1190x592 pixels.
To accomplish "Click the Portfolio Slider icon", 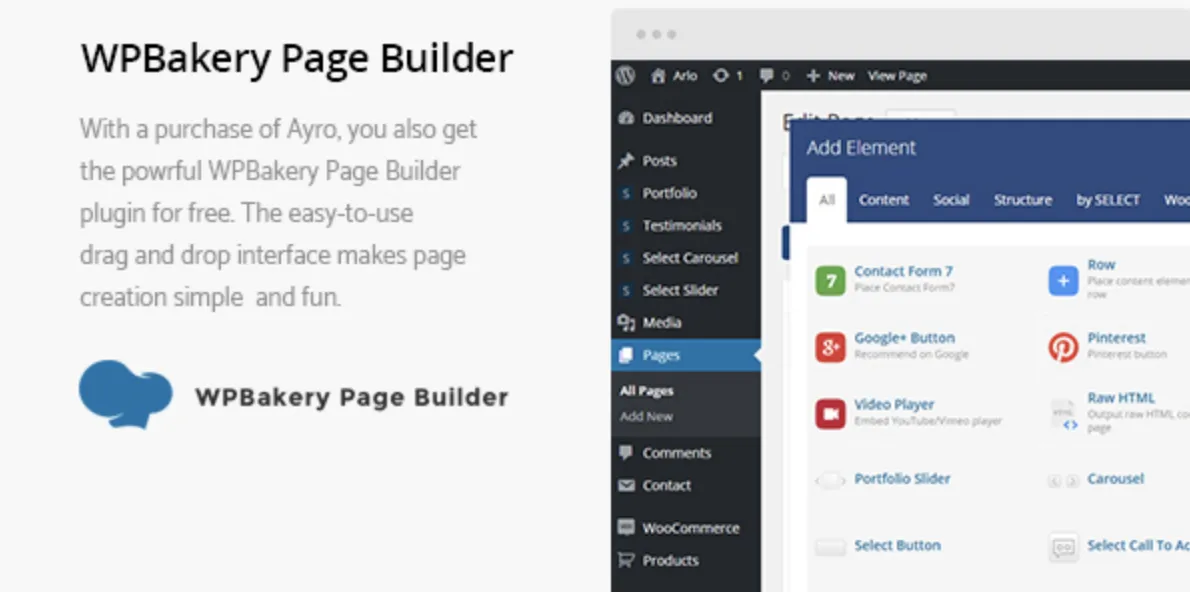I will point(830,480).
